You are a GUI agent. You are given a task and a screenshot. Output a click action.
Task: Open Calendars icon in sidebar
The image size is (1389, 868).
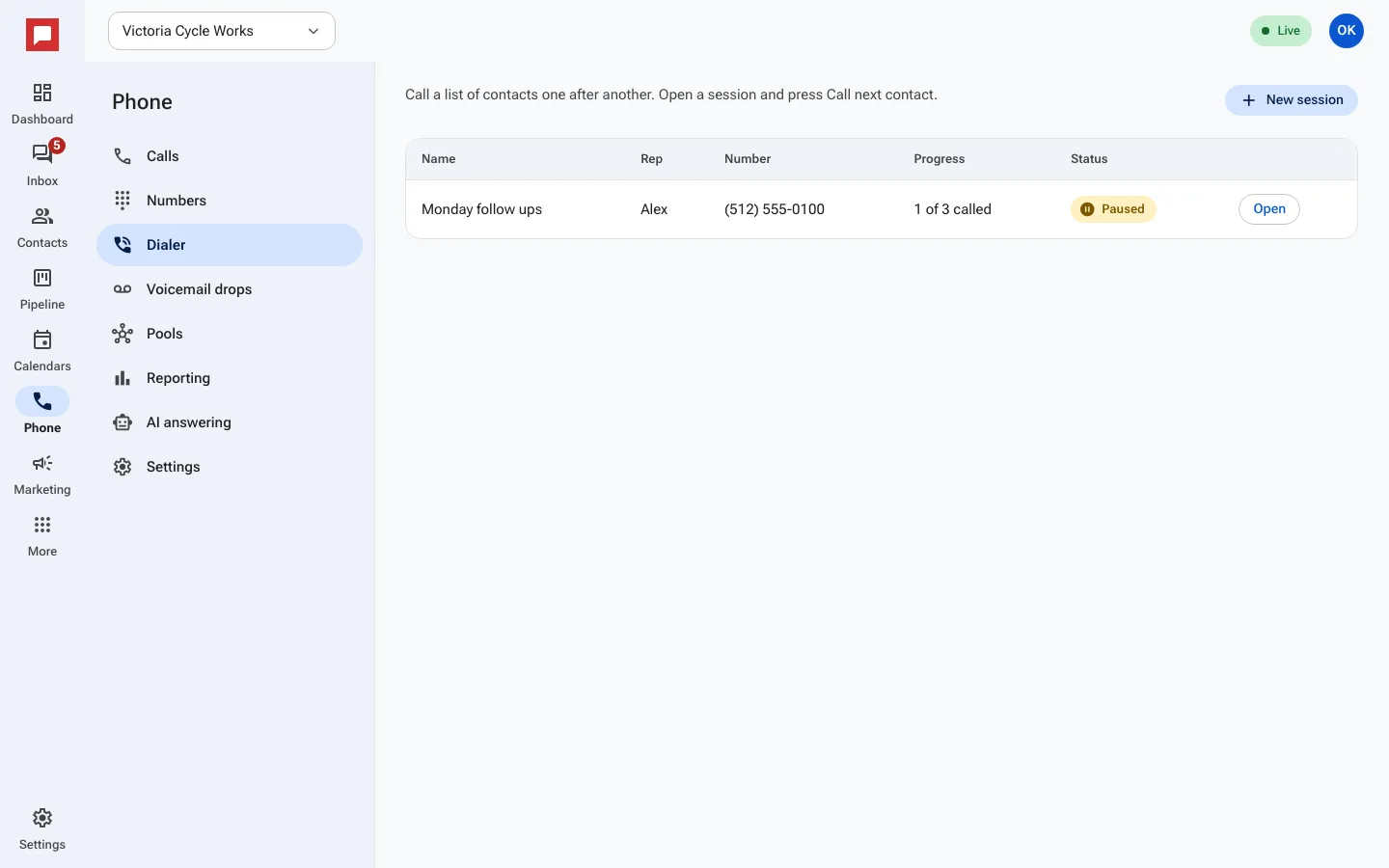(x=42, y=339)
